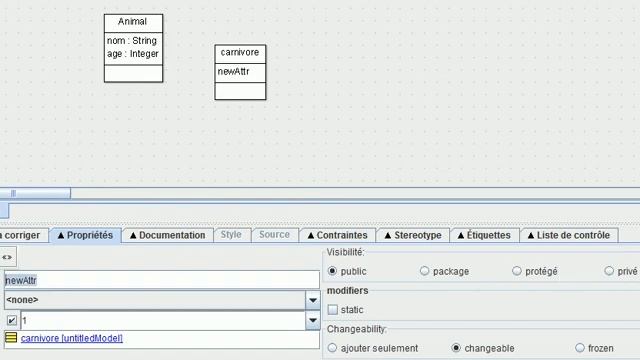Screen dimensions: 640x360
Task: Open the Documentation tab
Action: click(167, 235)
